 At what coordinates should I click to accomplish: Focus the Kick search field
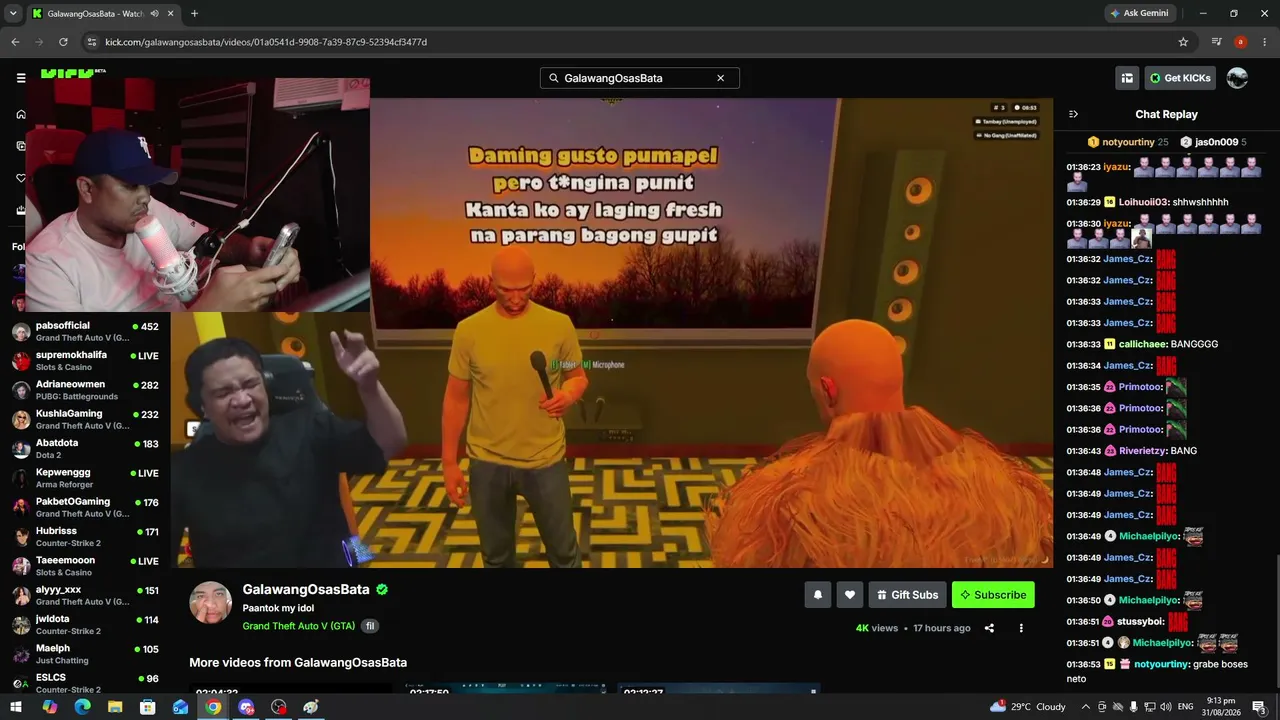pyautogui.click(x=640, y=78)
